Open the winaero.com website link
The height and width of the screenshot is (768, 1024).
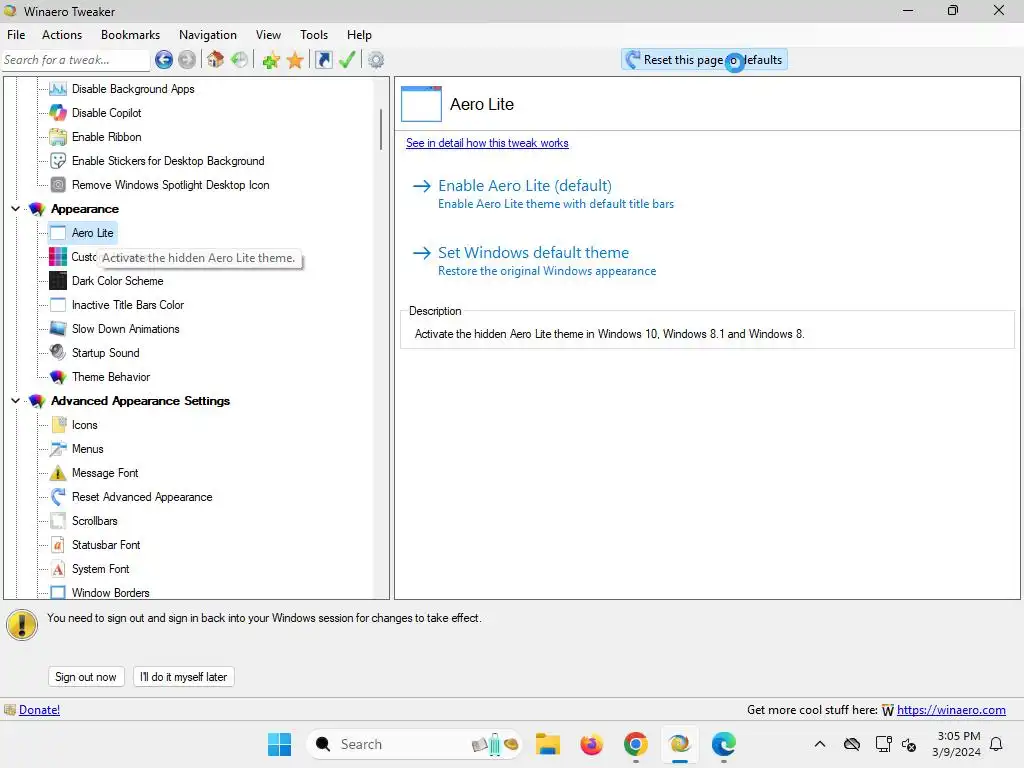951,710
